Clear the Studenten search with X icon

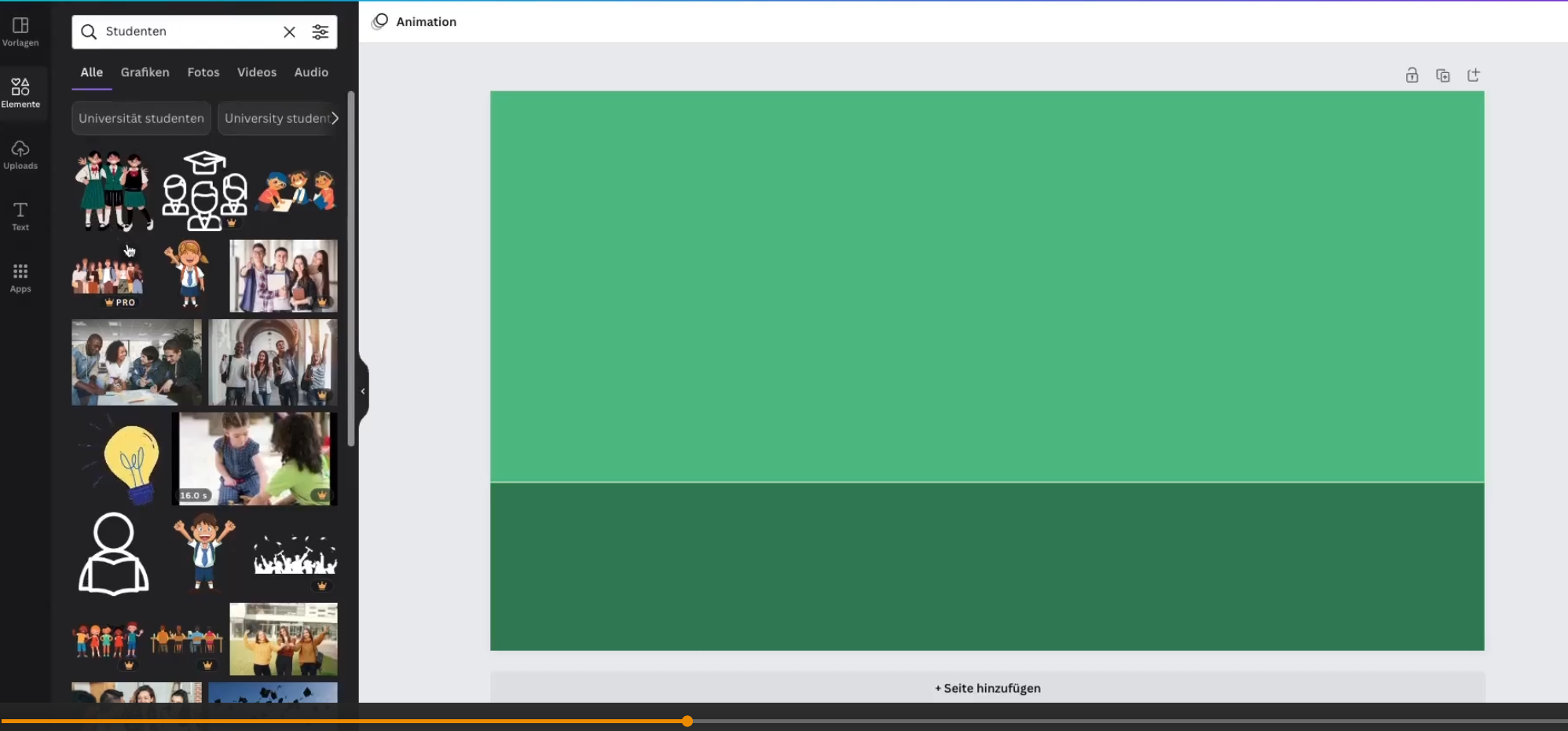289,31
